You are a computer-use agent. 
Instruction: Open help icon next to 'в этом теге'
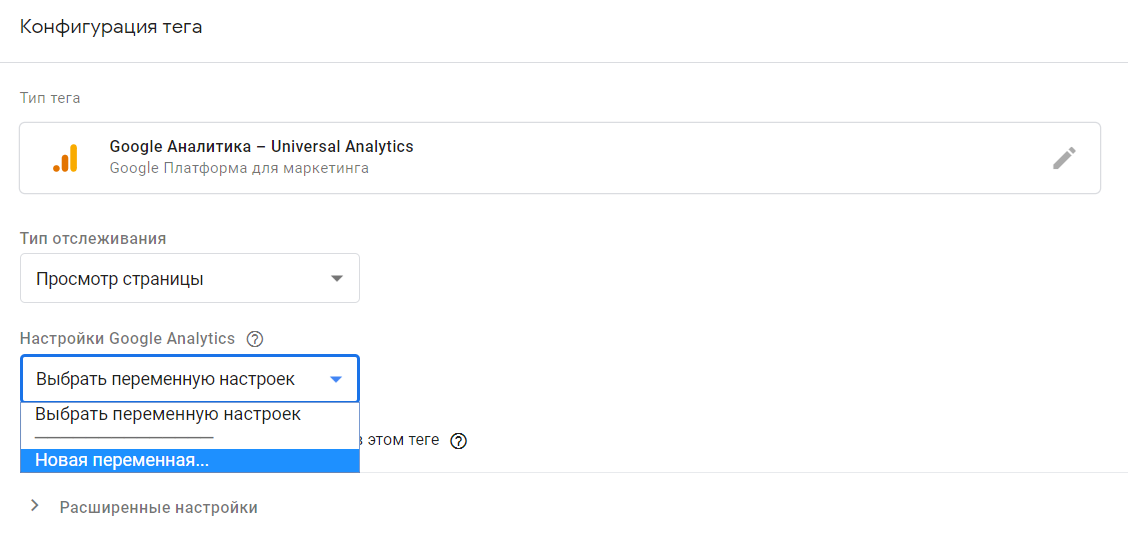tap(458, 441)
